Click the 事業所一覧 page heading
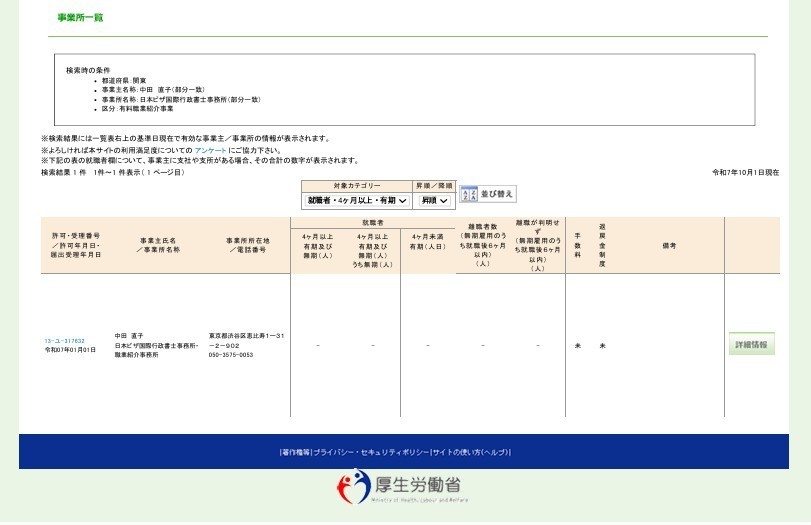This screenshot has height=525, width=811. [x=80, y=18]
